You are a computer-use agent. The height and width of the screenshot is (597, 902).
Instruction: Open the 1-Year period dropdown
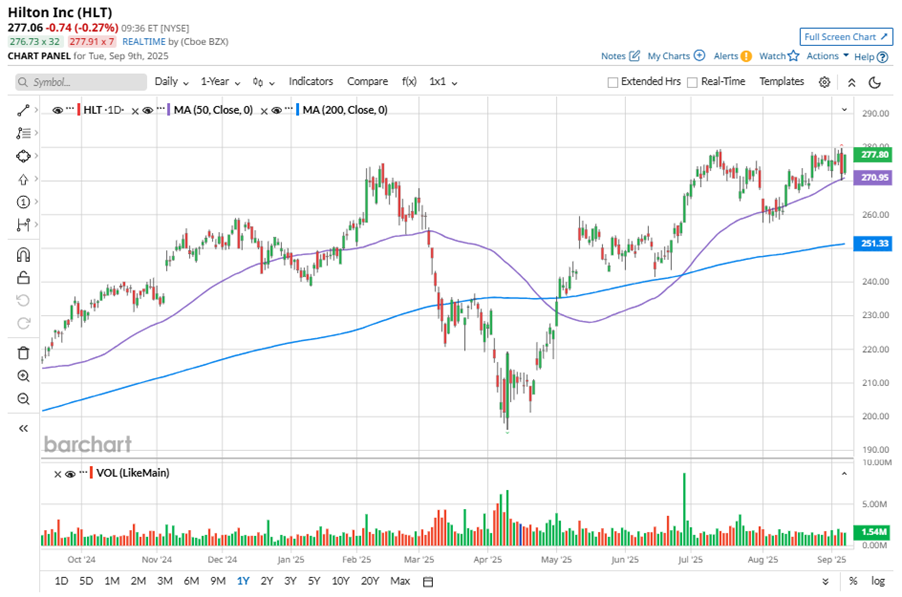(220, 82)
